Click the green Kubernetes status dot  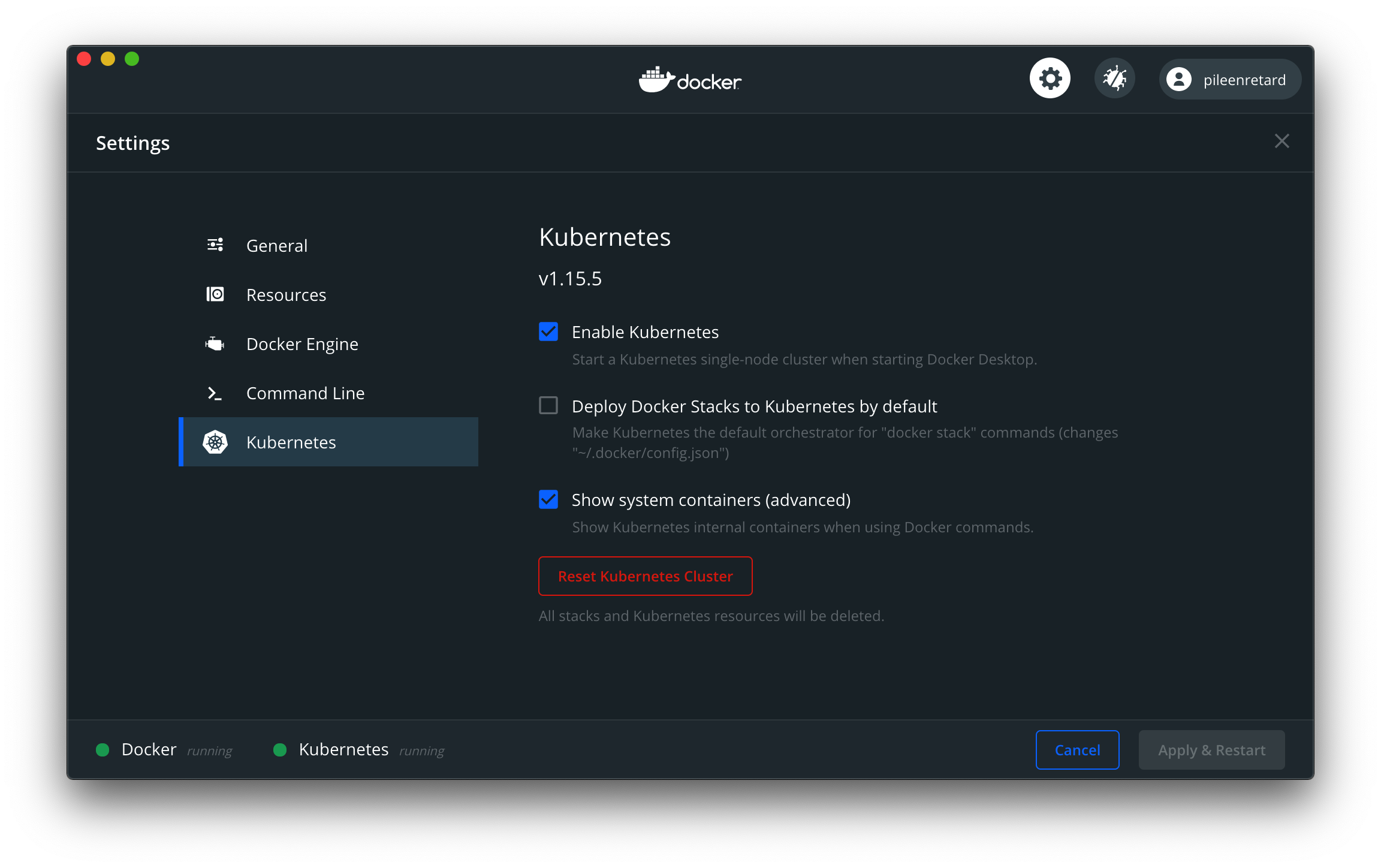point(280,749)
